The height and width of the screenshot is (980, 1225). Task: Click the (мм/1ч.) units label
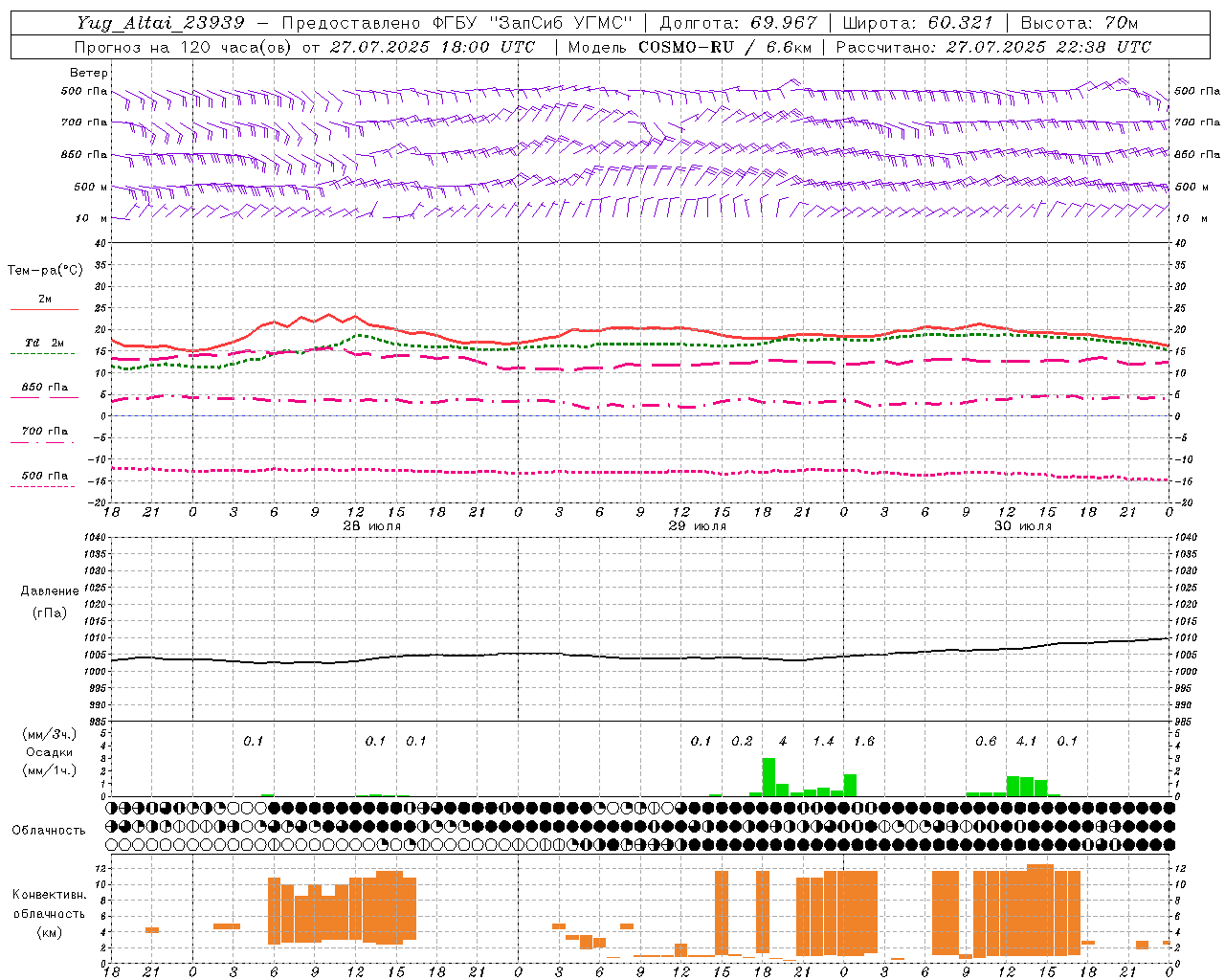click(x=50, y=770)
